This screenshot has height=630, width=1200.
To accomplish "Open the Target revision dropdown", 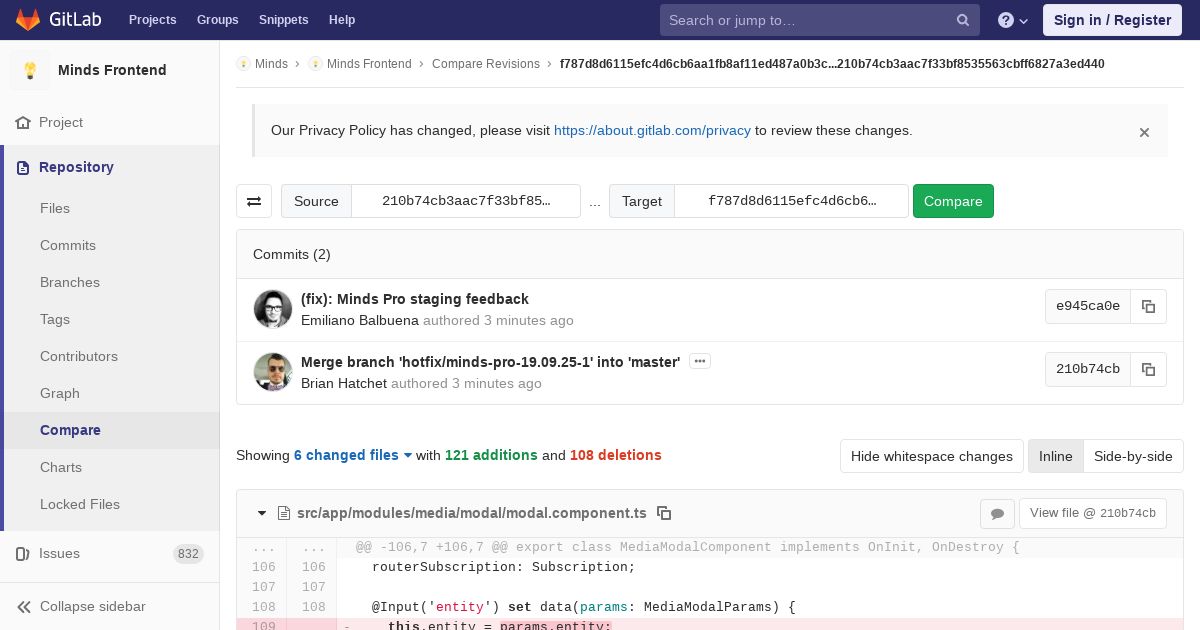I will (x=792, y=201).
